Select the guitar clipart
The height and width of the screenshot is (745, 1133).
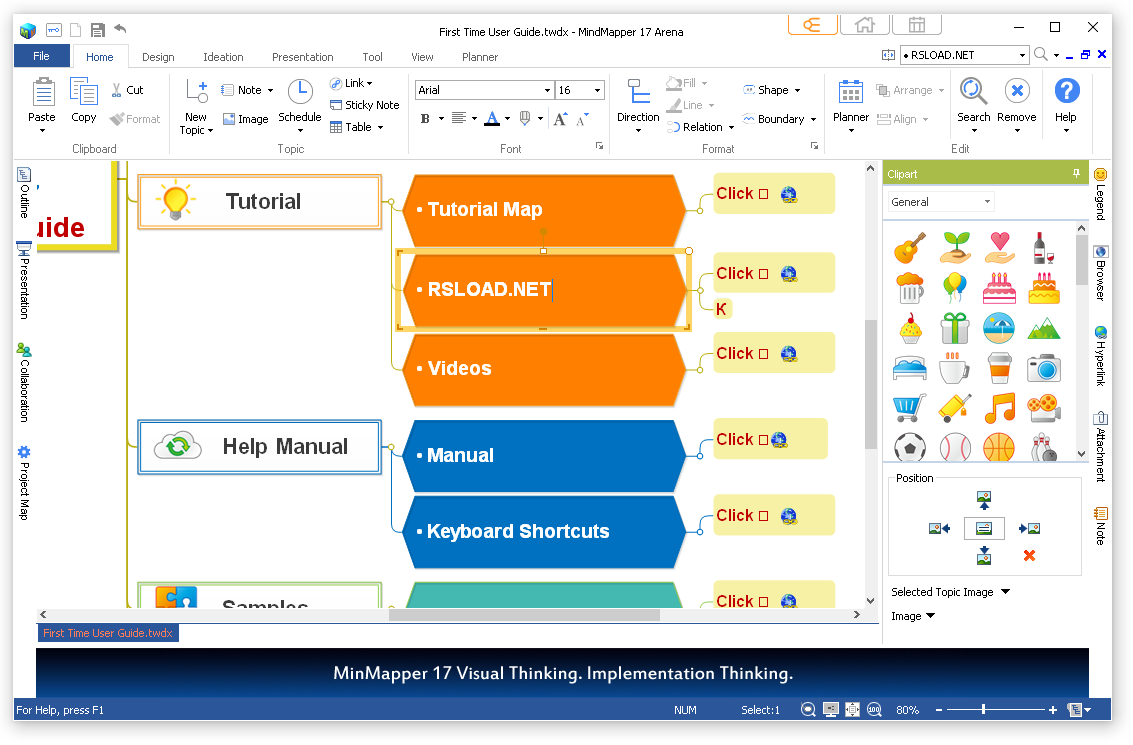point(910,248)
